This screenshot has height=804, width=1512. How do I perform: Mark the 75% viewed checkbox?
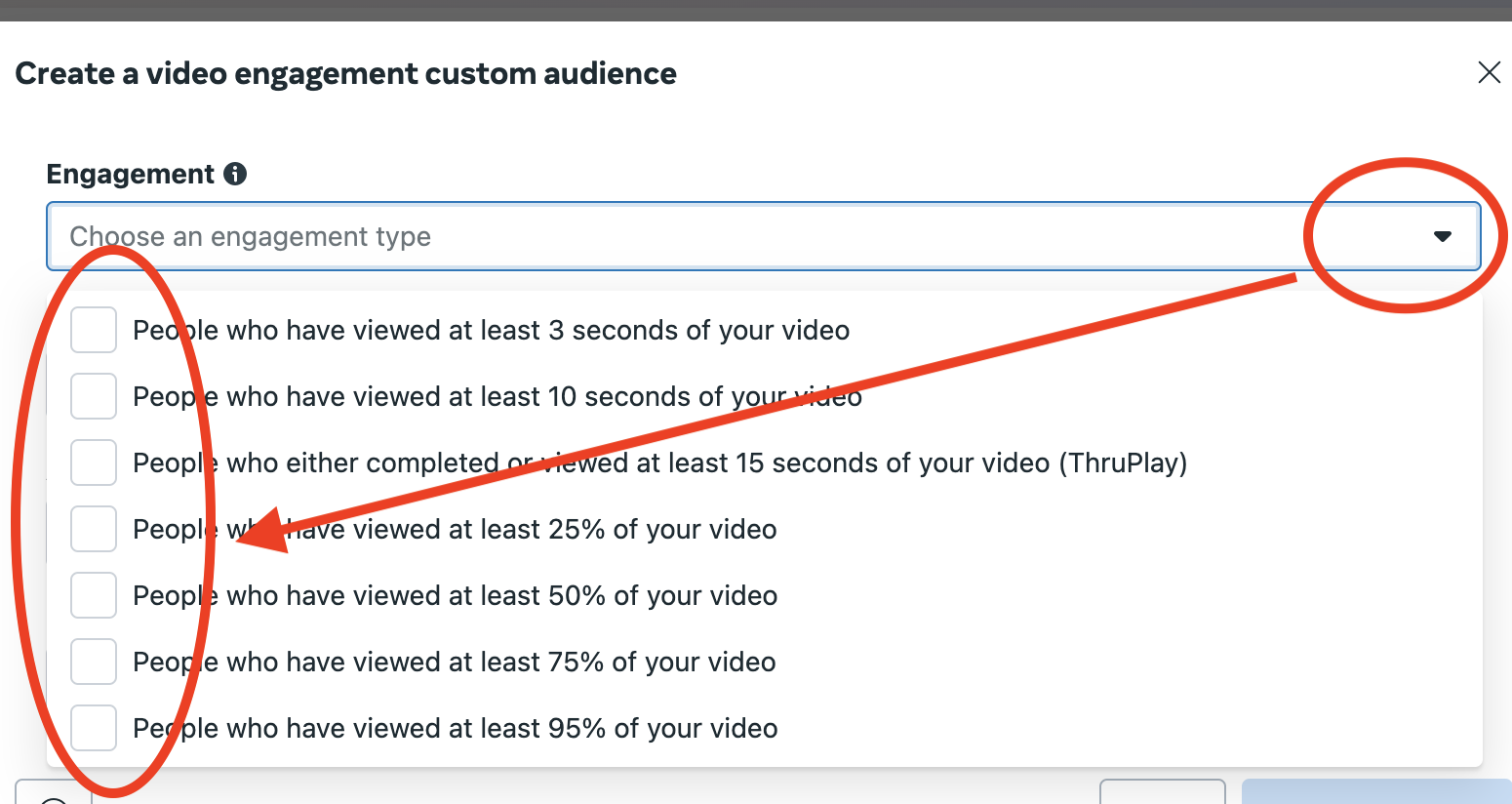point(94,662)
